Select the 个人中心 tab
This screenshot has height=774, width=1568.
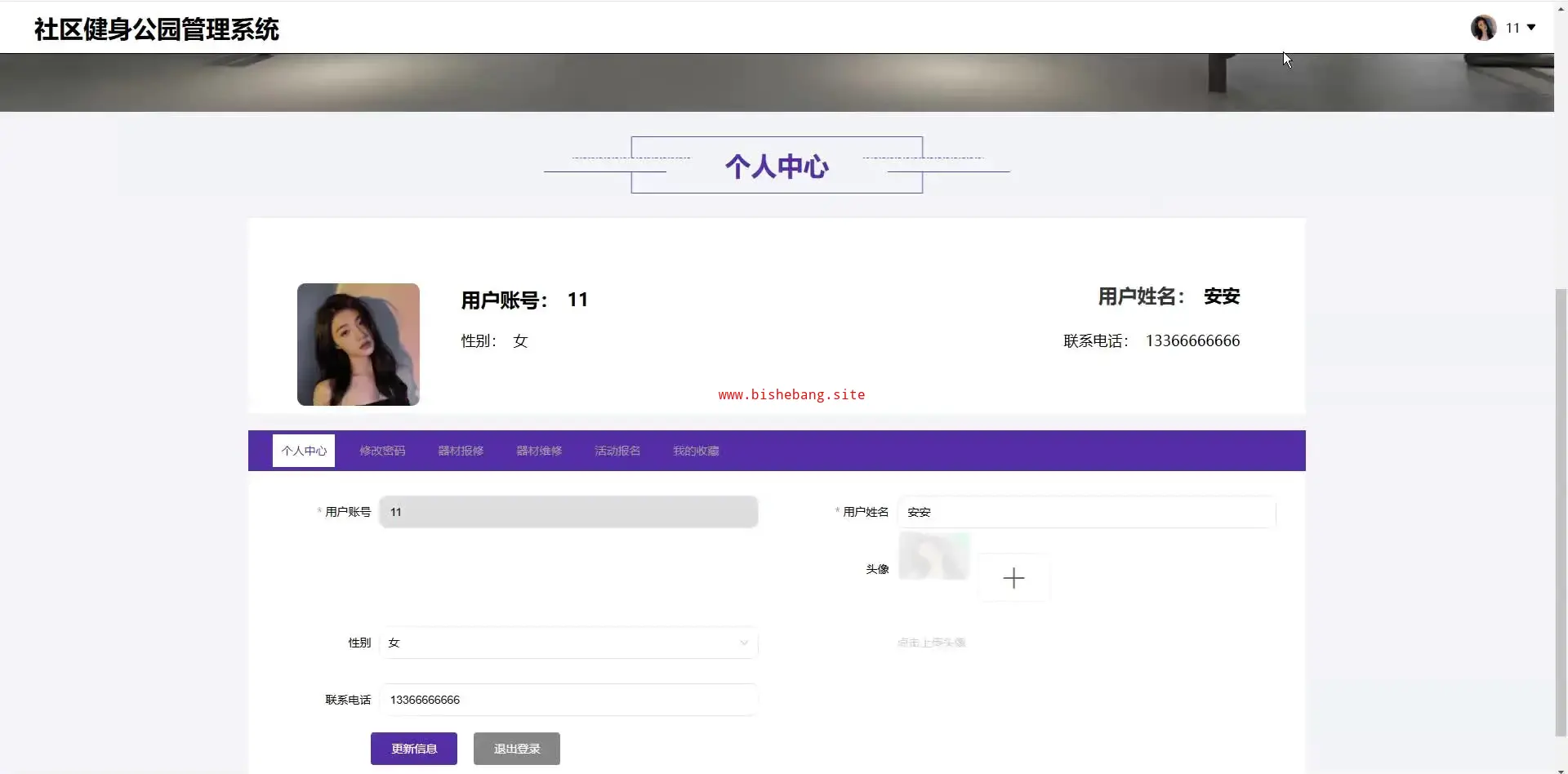(x=304, y=451)
